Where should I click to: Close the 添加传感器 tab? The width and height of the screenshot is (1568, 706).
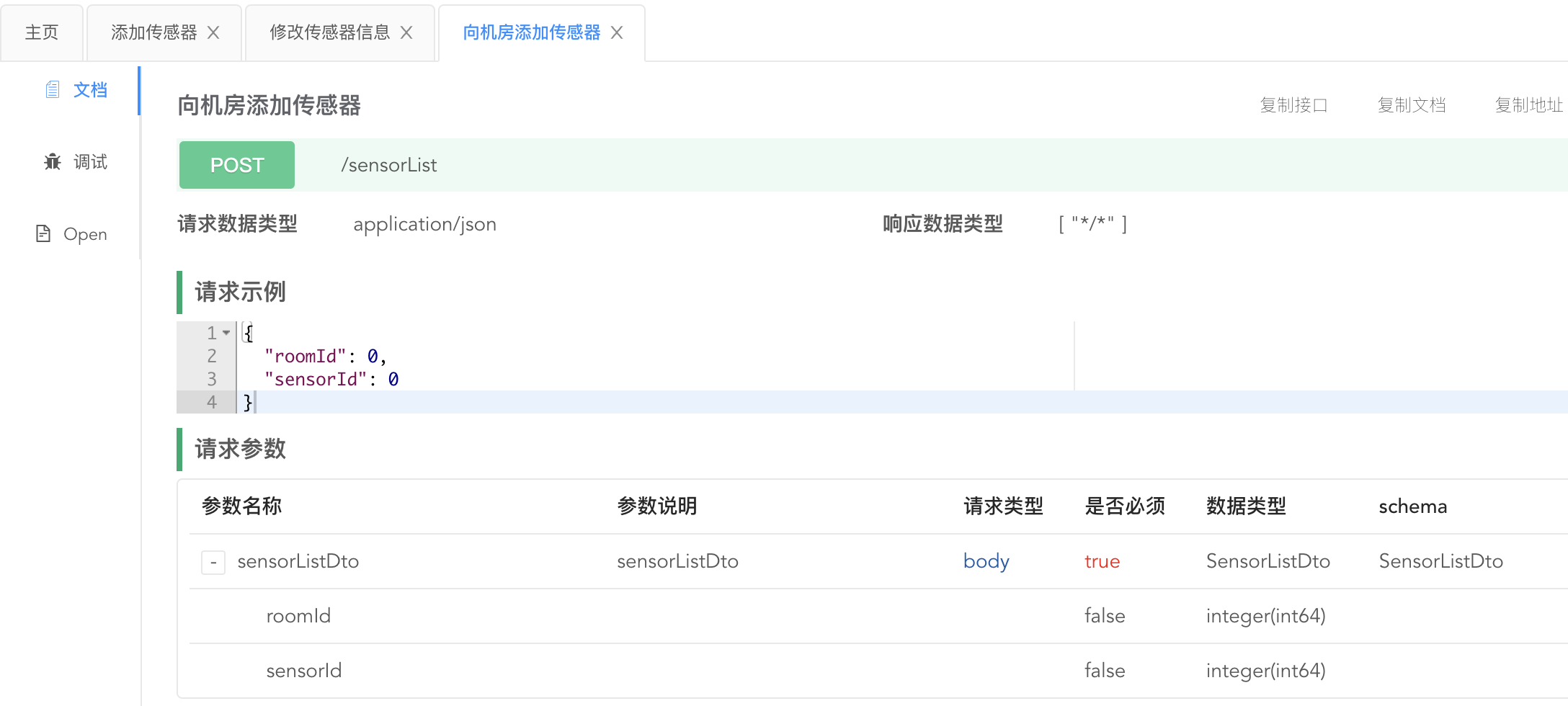213,32
